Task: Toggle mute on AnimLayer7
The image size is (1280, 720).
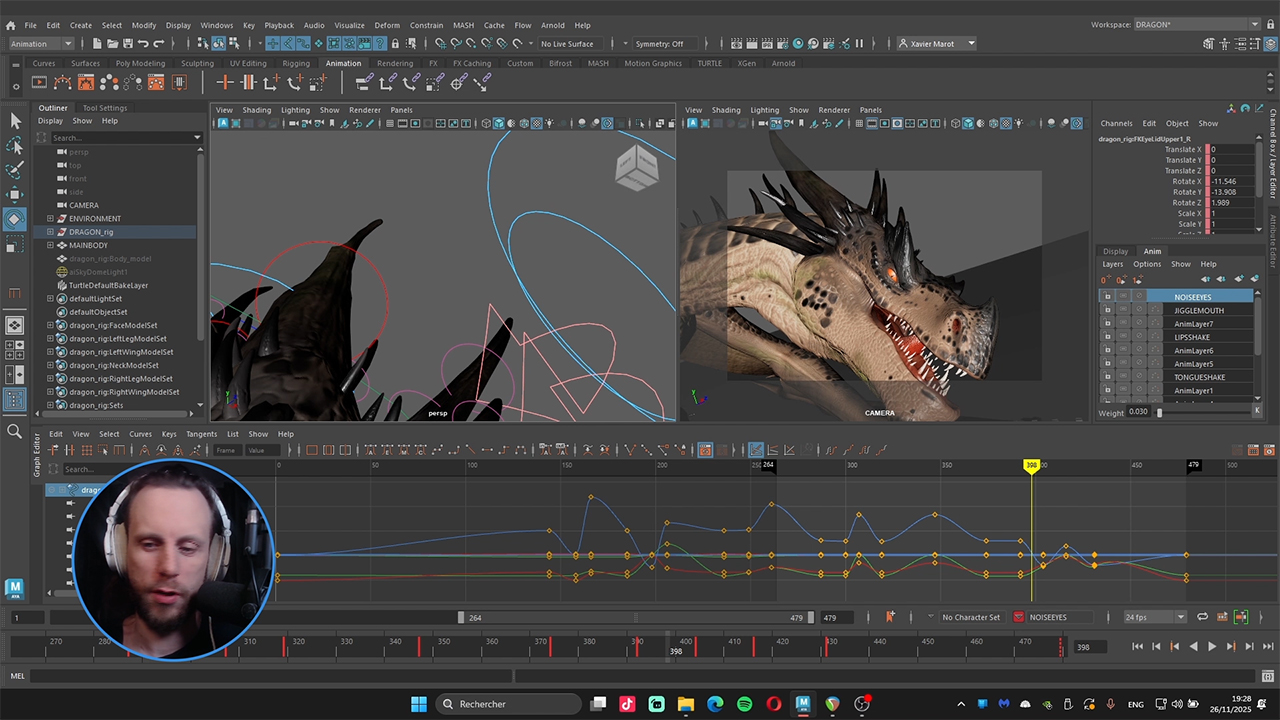Action: 1139,324
